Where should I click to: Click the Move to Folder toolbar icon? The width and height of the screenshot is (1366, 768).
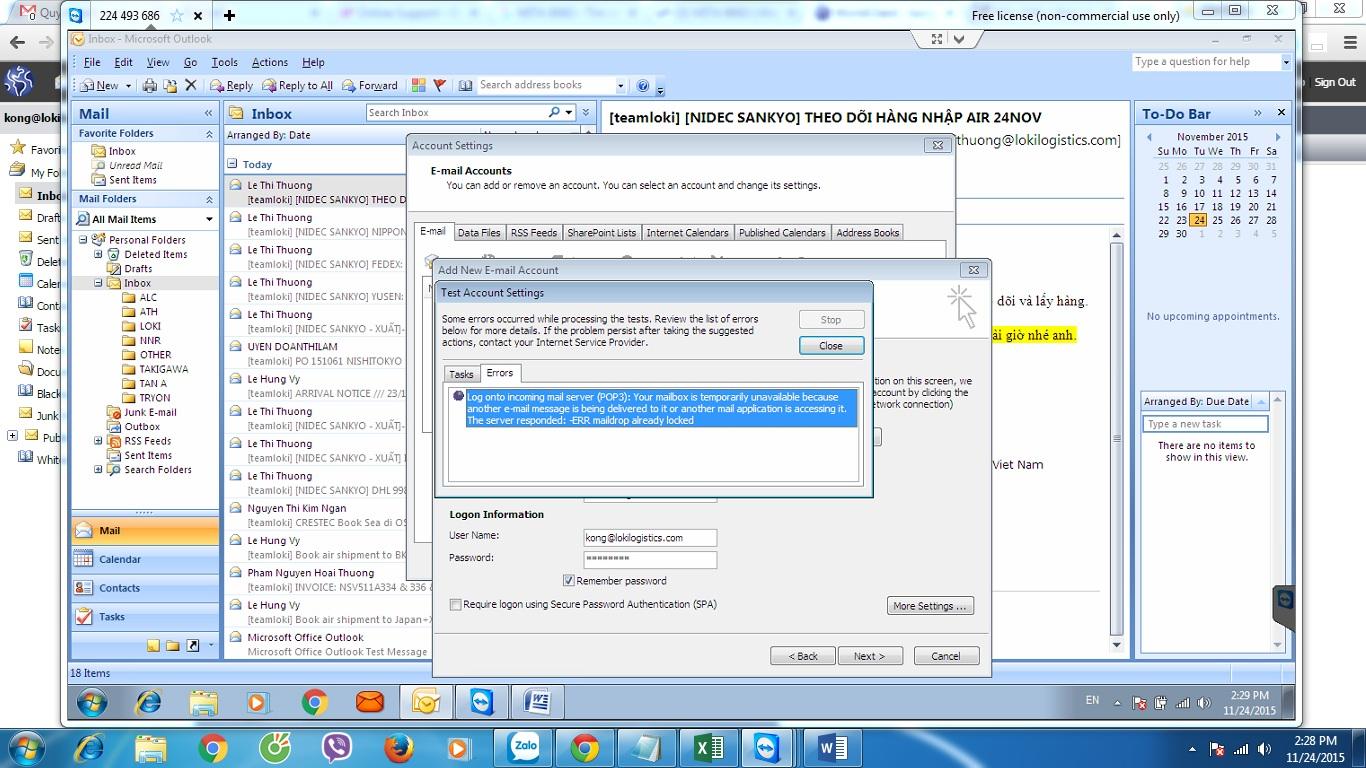(x=170, y=86)
